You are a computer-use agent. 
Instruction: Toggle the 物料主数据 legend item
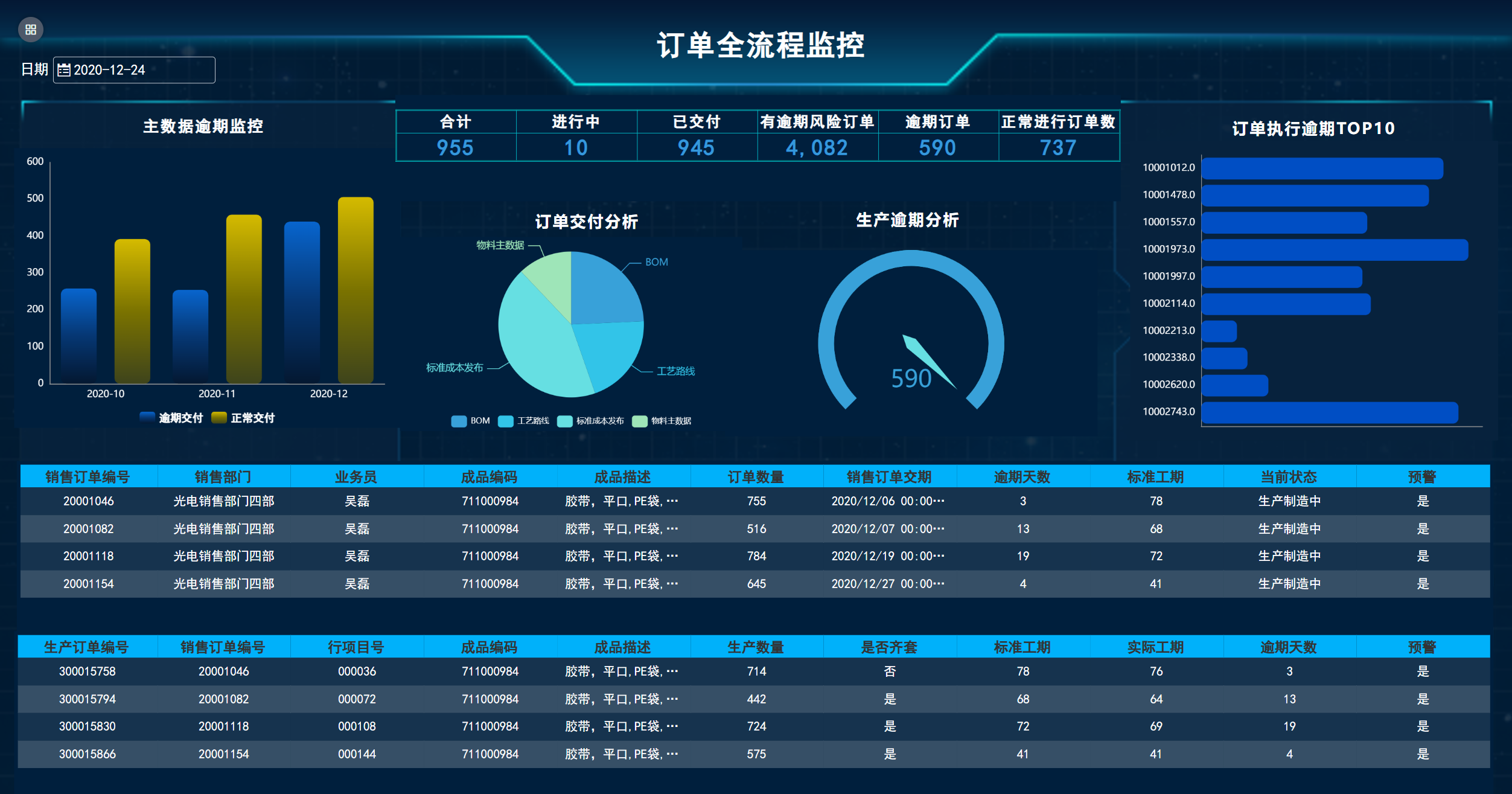(662, 421)
